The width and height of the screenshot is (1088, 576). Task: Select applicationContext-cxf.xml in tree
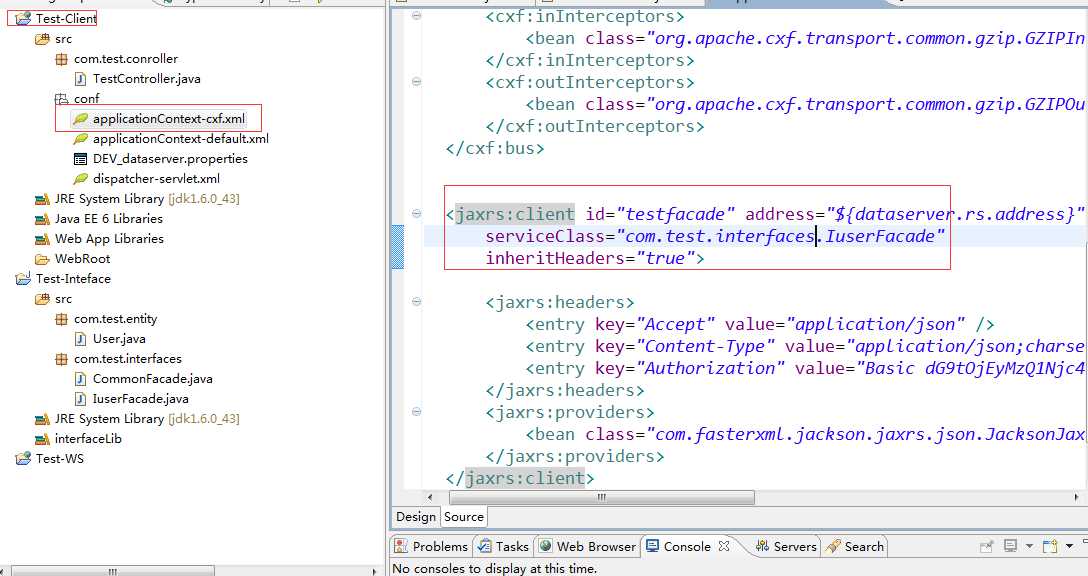[x=169, y=119]
